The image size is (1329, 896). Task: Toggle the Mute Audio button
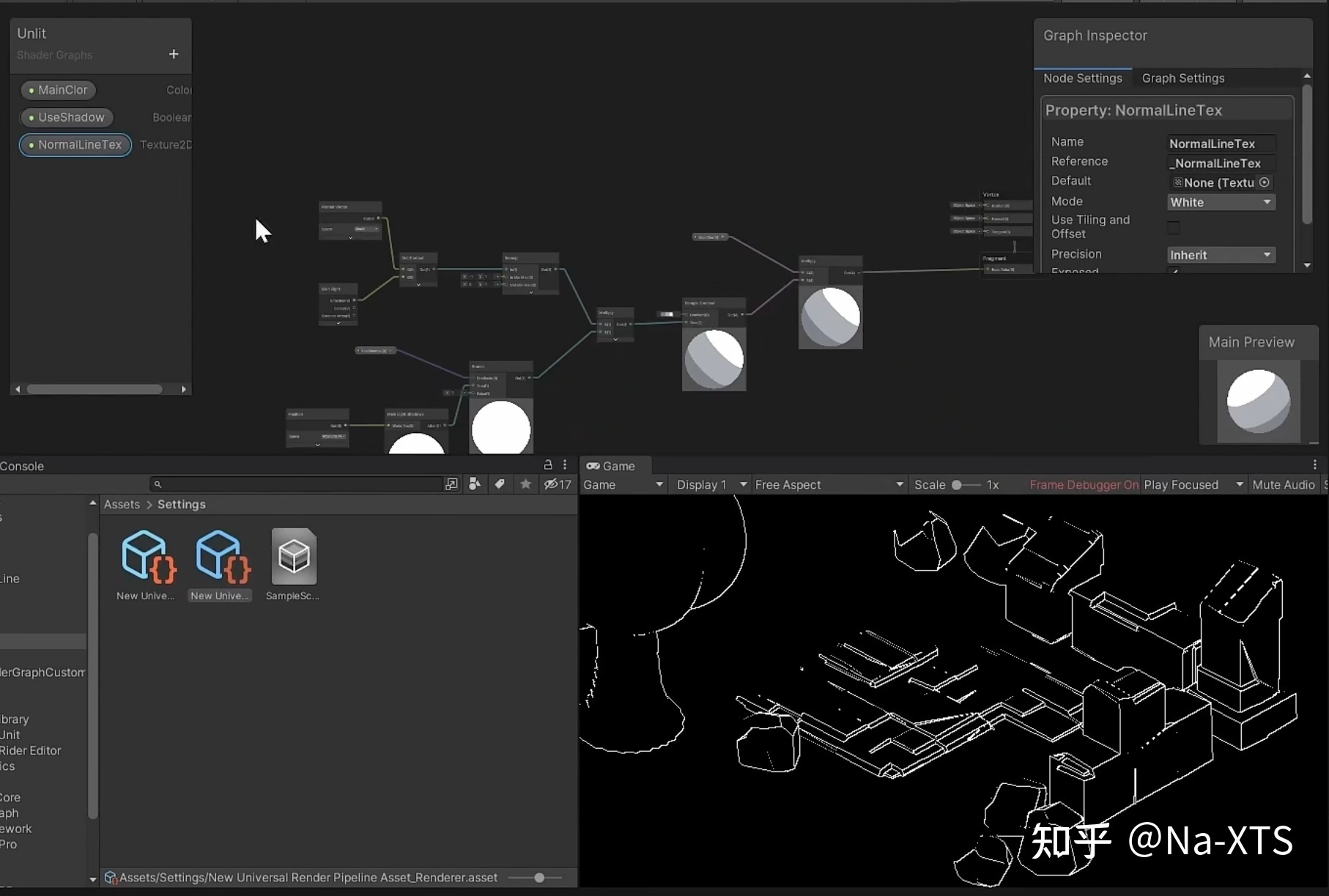point(1284,485)
